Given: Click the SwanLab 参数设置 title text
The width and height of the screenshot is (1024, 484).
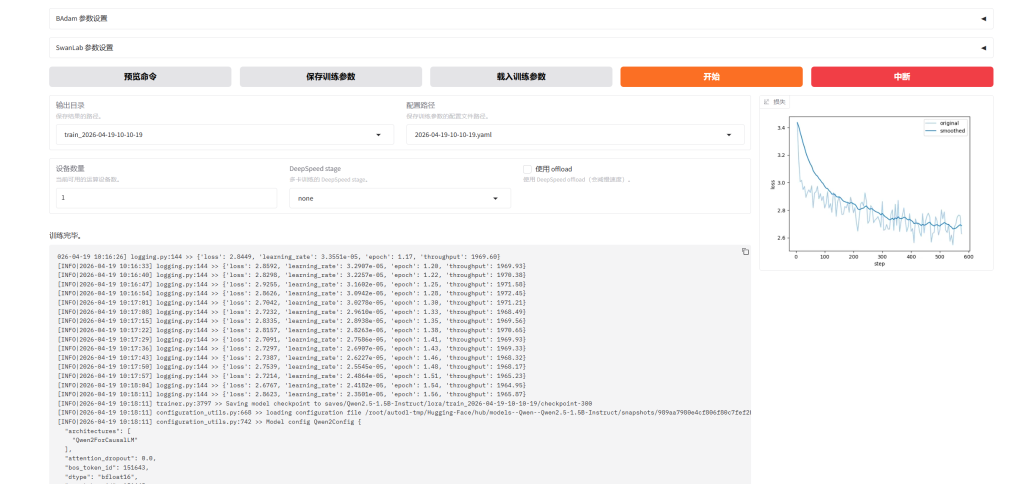Looking at the screenshot, I should point(84,48).
